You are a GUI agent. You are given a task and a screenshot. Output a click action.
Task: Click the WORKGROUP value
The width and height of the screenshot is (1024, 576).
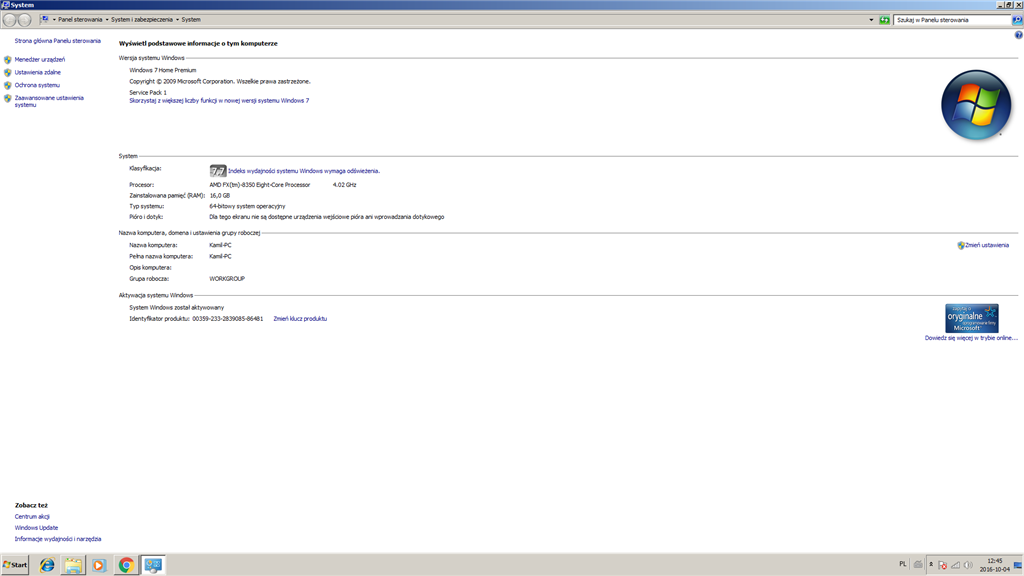point(227,279)
